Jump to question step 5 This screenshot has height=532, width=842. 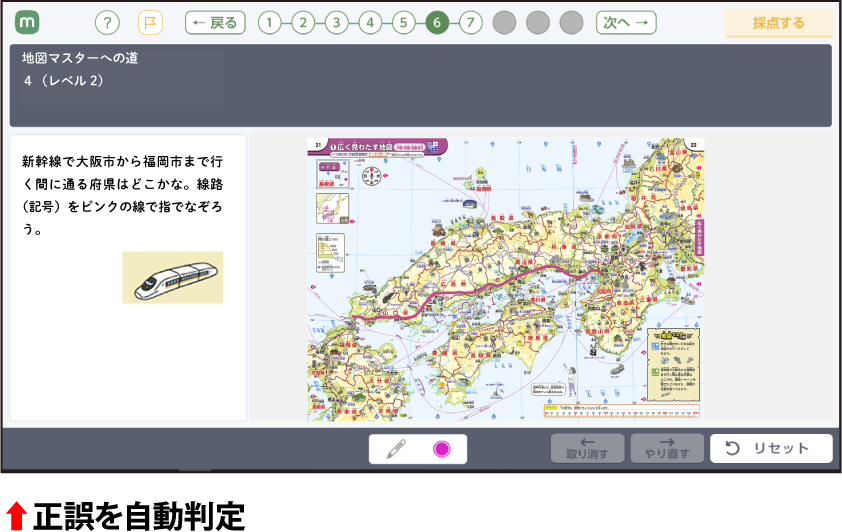pyautogui.click(x=403, y=23)
